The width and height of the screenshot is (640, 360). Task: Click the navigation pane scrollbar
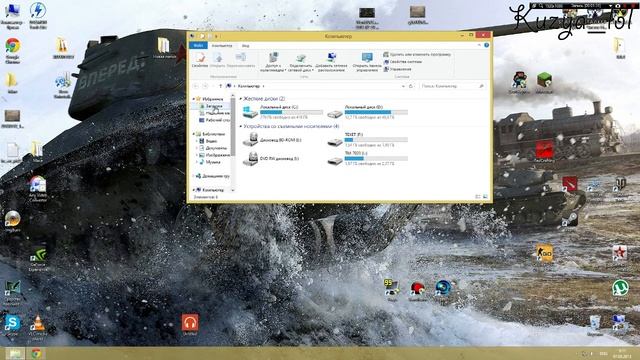click(x=233, y=127)
